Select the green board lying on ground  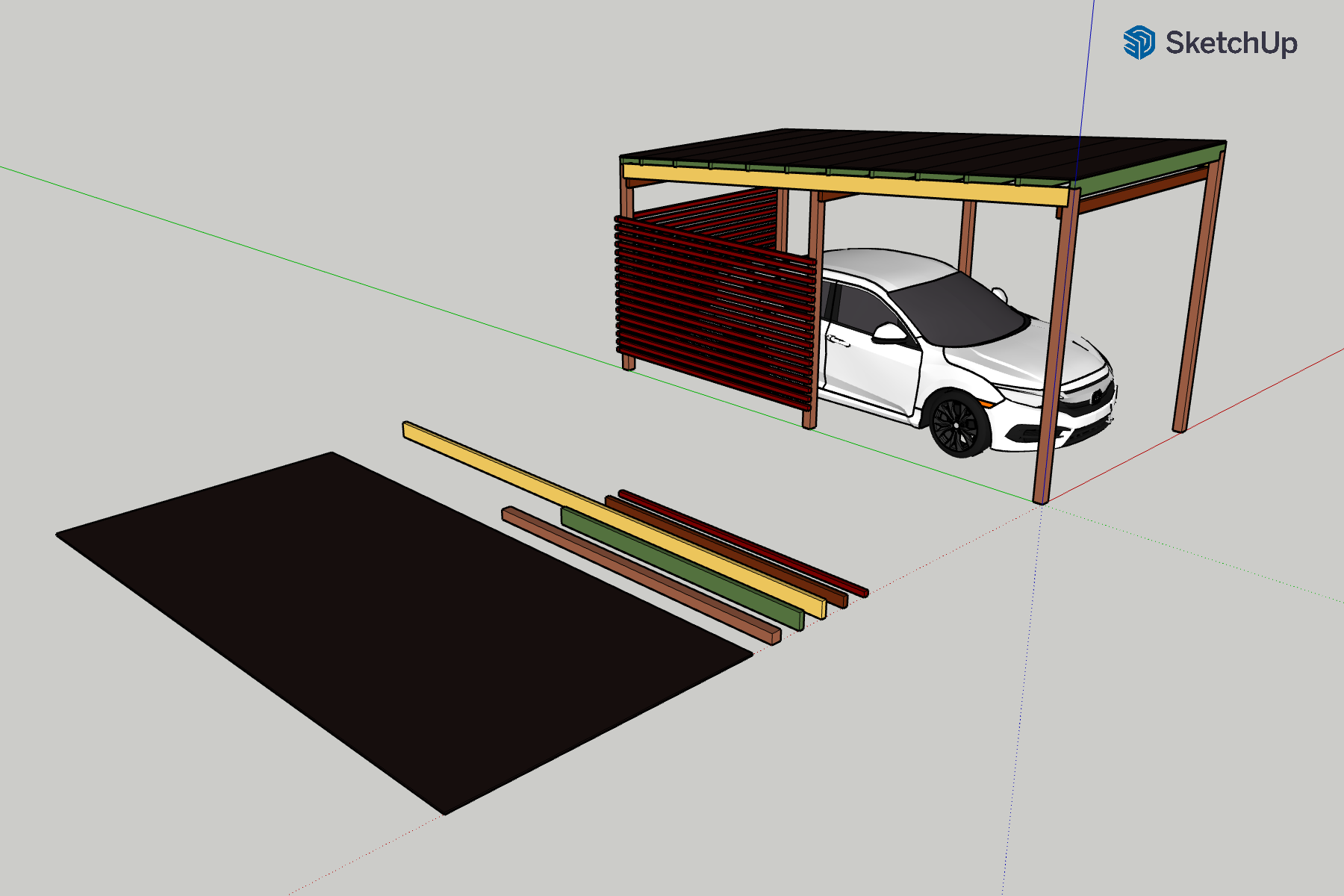(x=679, y=568)
